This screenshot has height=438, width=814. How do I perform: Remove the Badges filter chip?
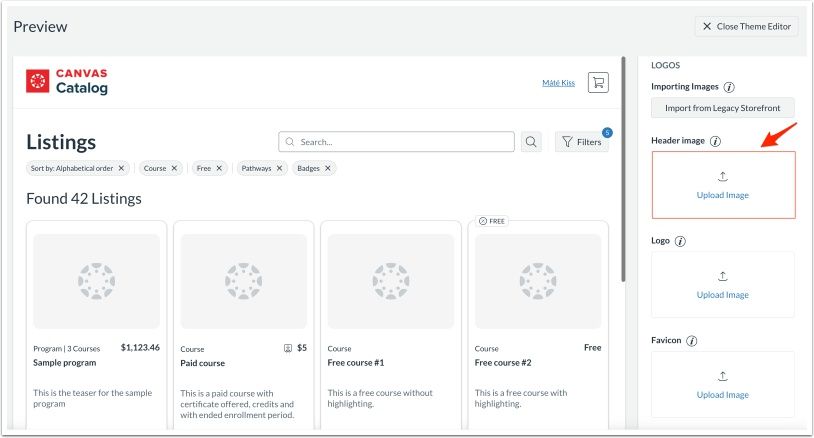[328, 168]
